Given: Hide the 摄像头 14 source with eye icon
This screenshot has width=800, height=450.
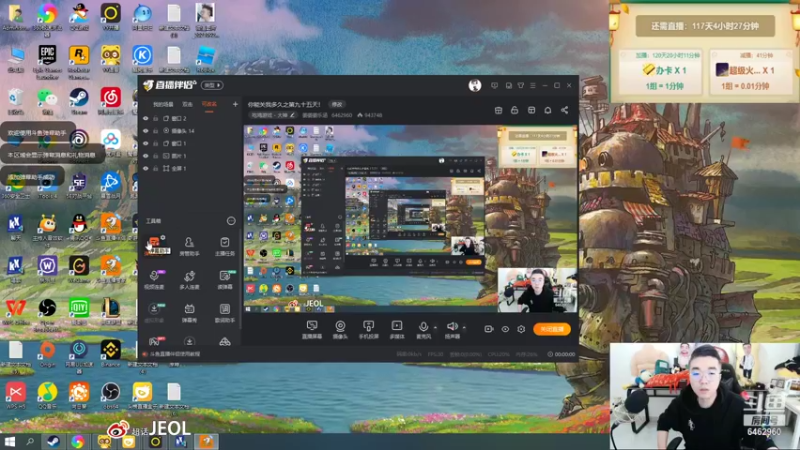Looking at the screenshot, I should point(145,131).
